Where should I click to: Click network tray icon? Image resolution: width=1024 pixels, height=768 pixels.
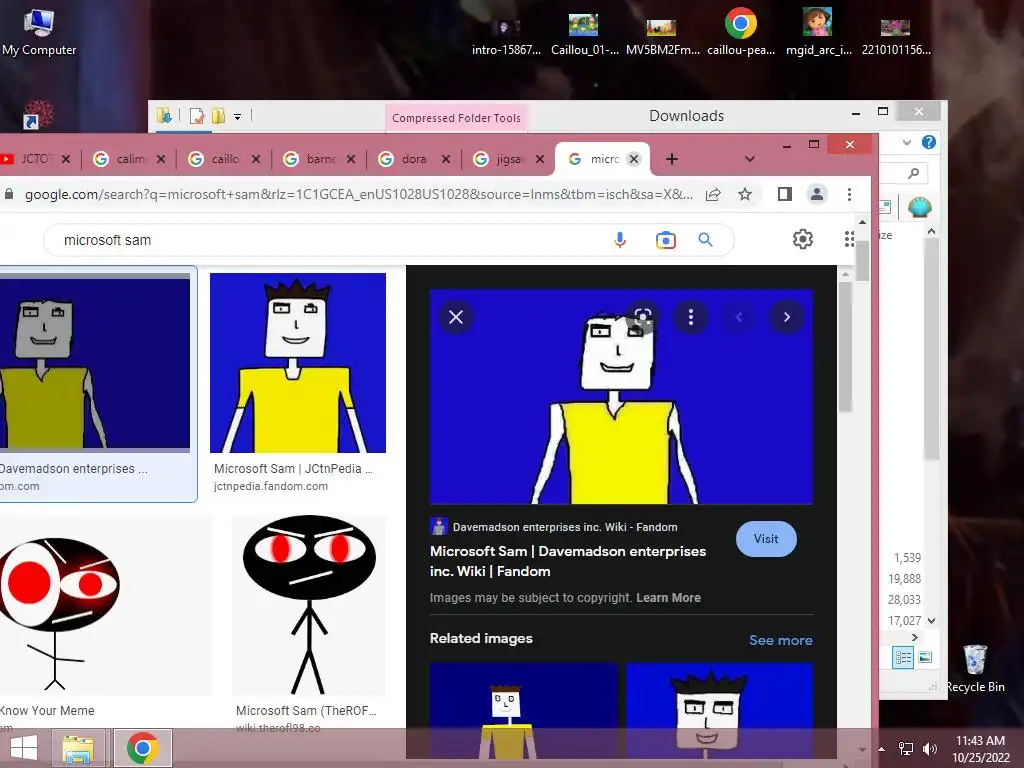click(x=906, y=749)
